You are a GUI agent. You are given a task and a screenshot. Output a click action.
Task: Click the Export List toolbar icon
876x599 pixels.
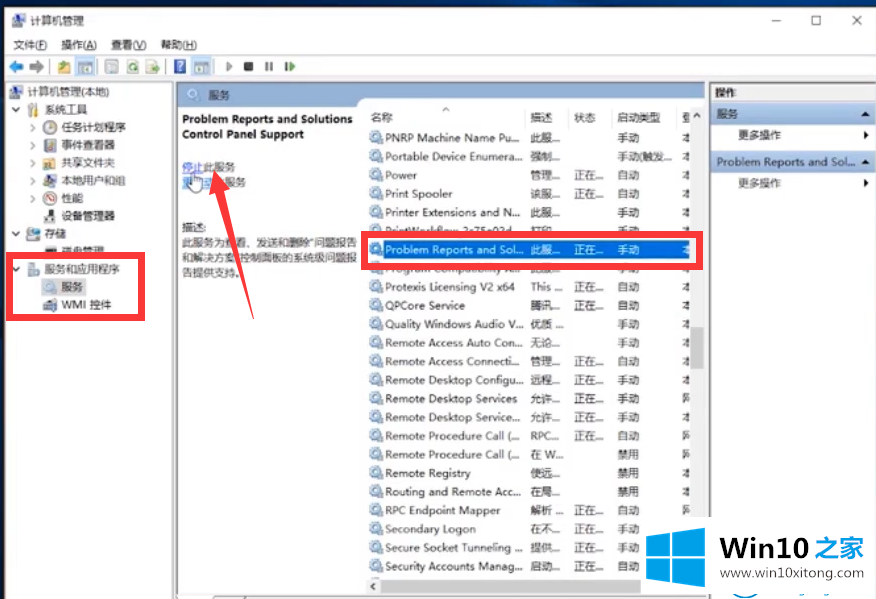click(153, 67)
